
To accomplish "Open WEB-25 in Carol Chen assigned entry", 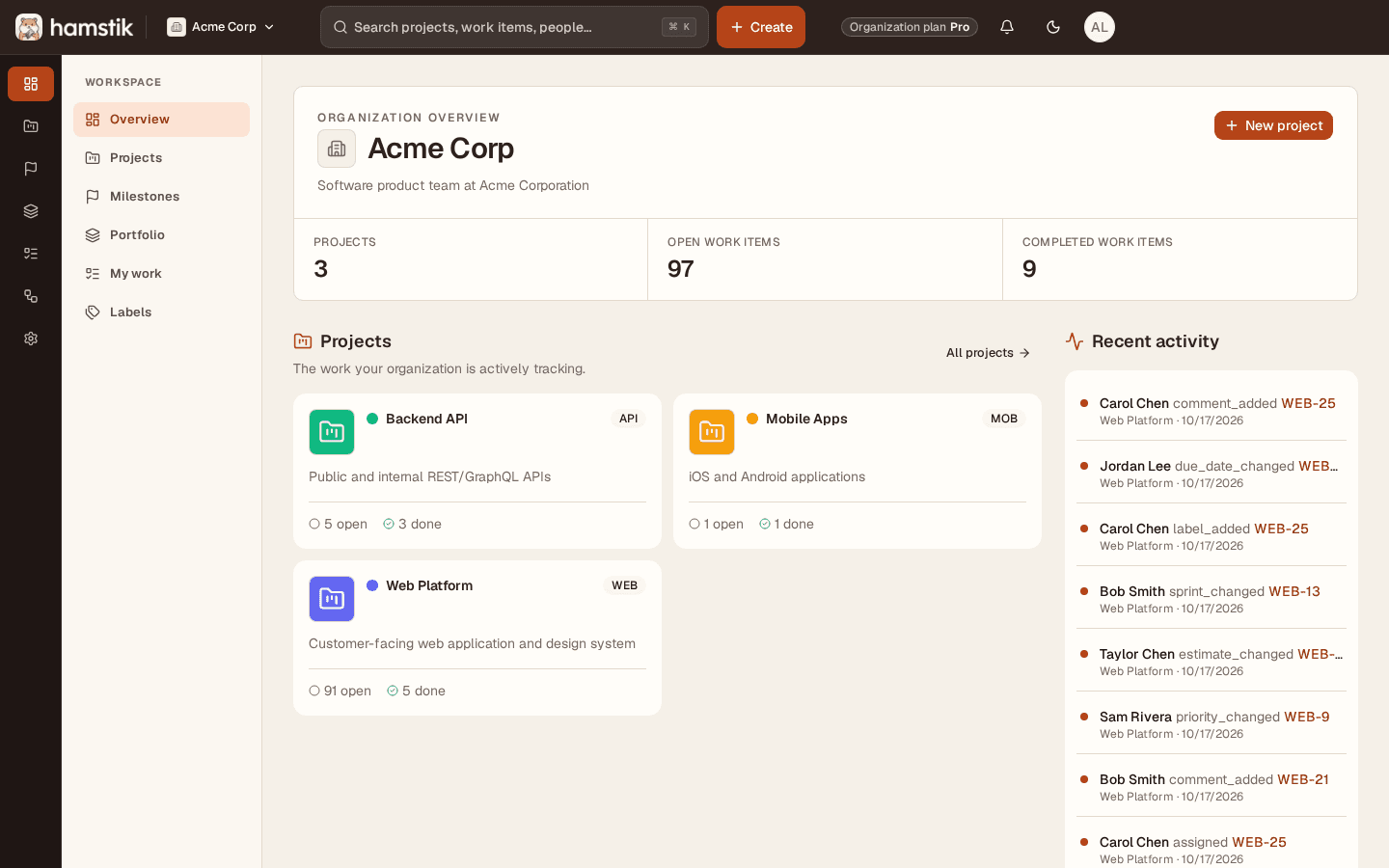I will tap(1259, 842).
